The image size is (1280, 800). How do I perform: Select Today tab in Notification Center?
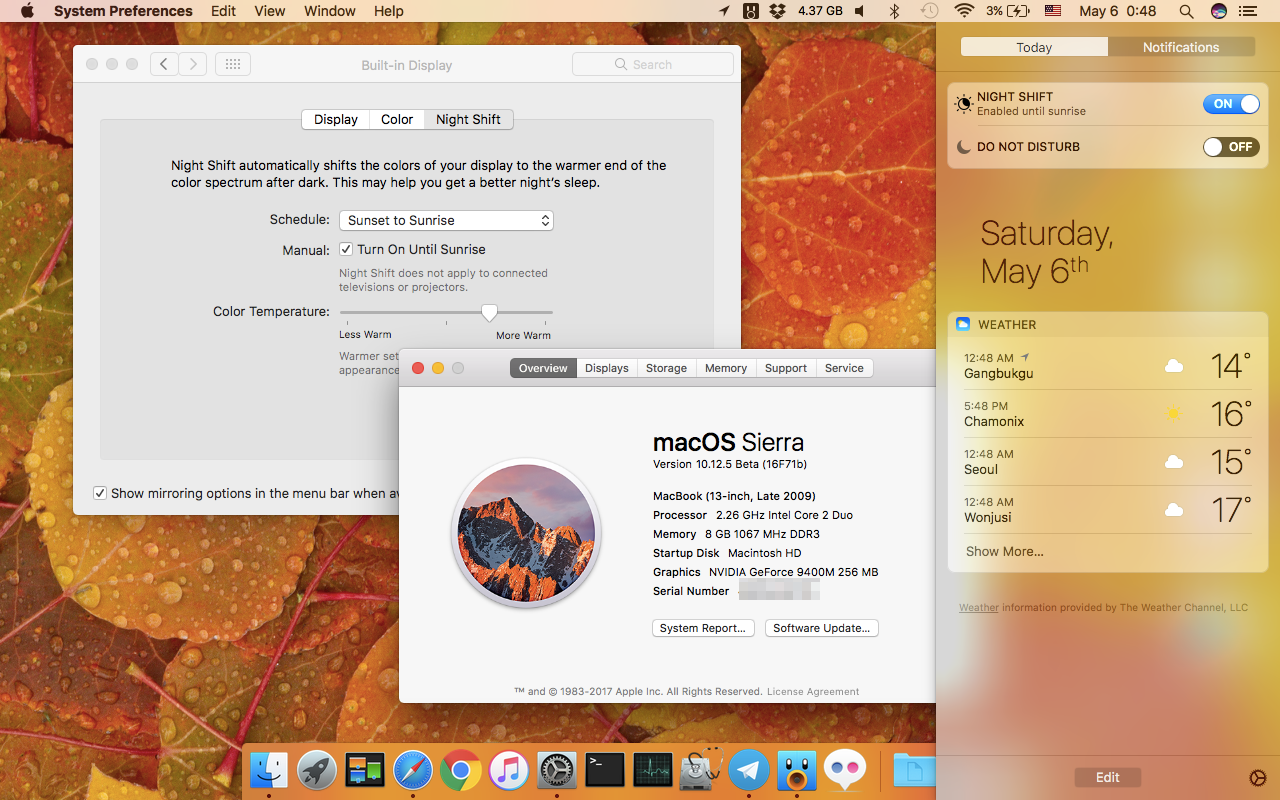point(1034,47)
